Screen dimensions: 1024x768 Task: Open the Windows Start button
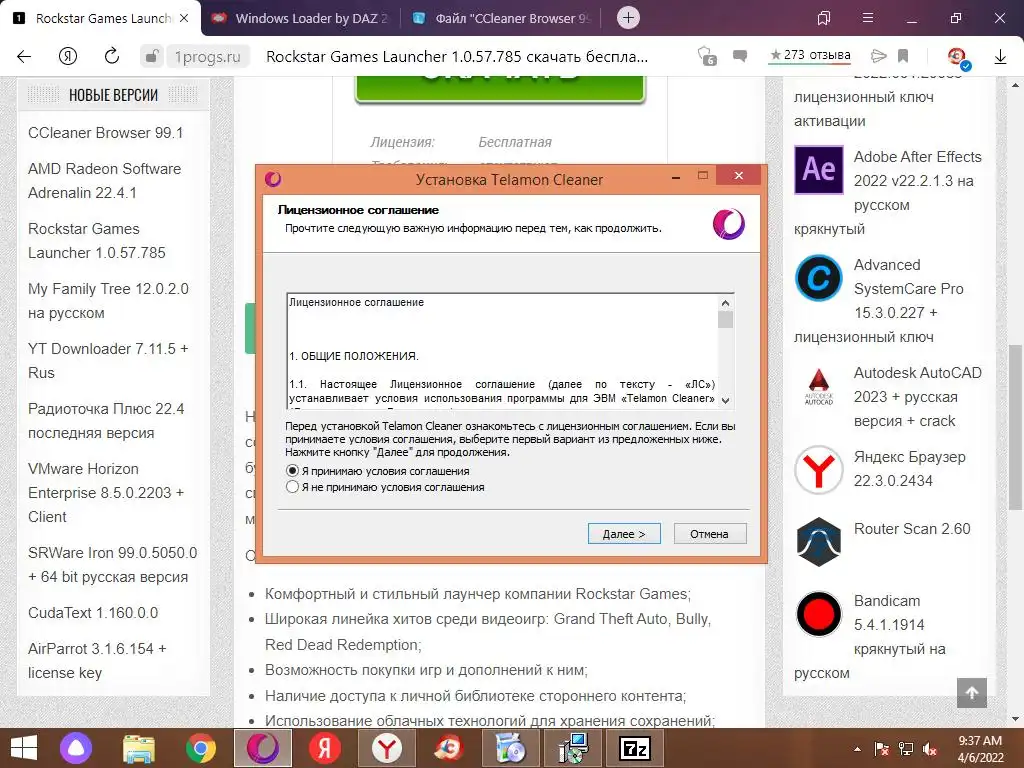(x=24, y=748)
